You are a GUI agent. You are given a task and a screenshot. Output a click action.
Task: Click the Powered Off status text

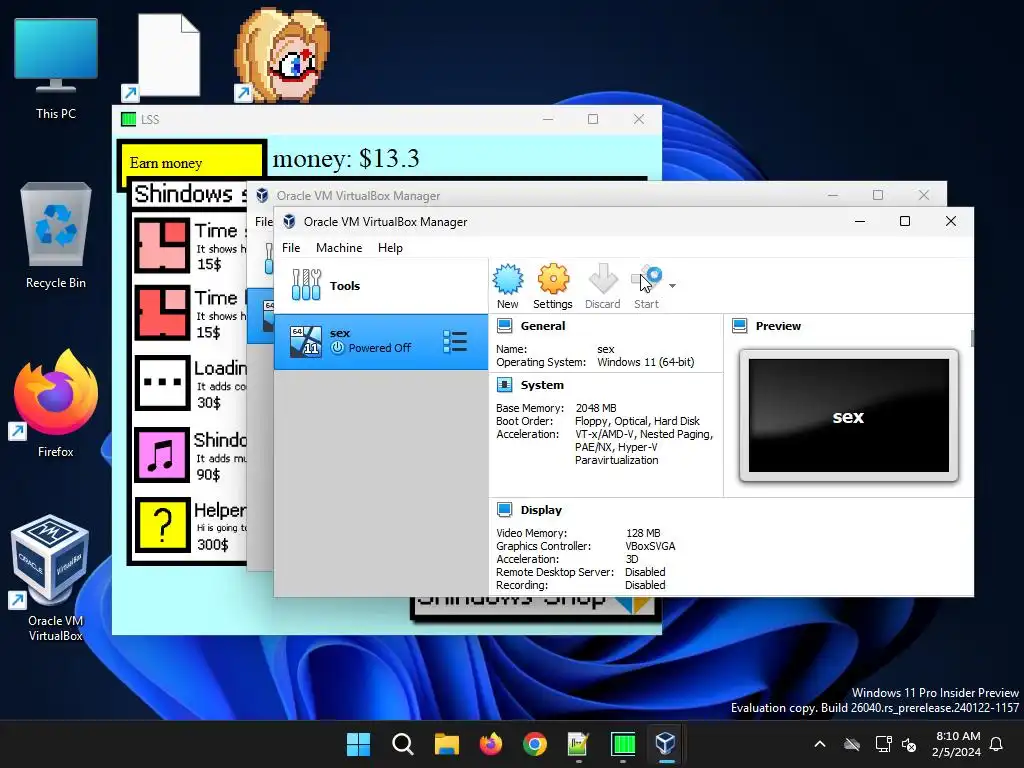tap(379, 348)
